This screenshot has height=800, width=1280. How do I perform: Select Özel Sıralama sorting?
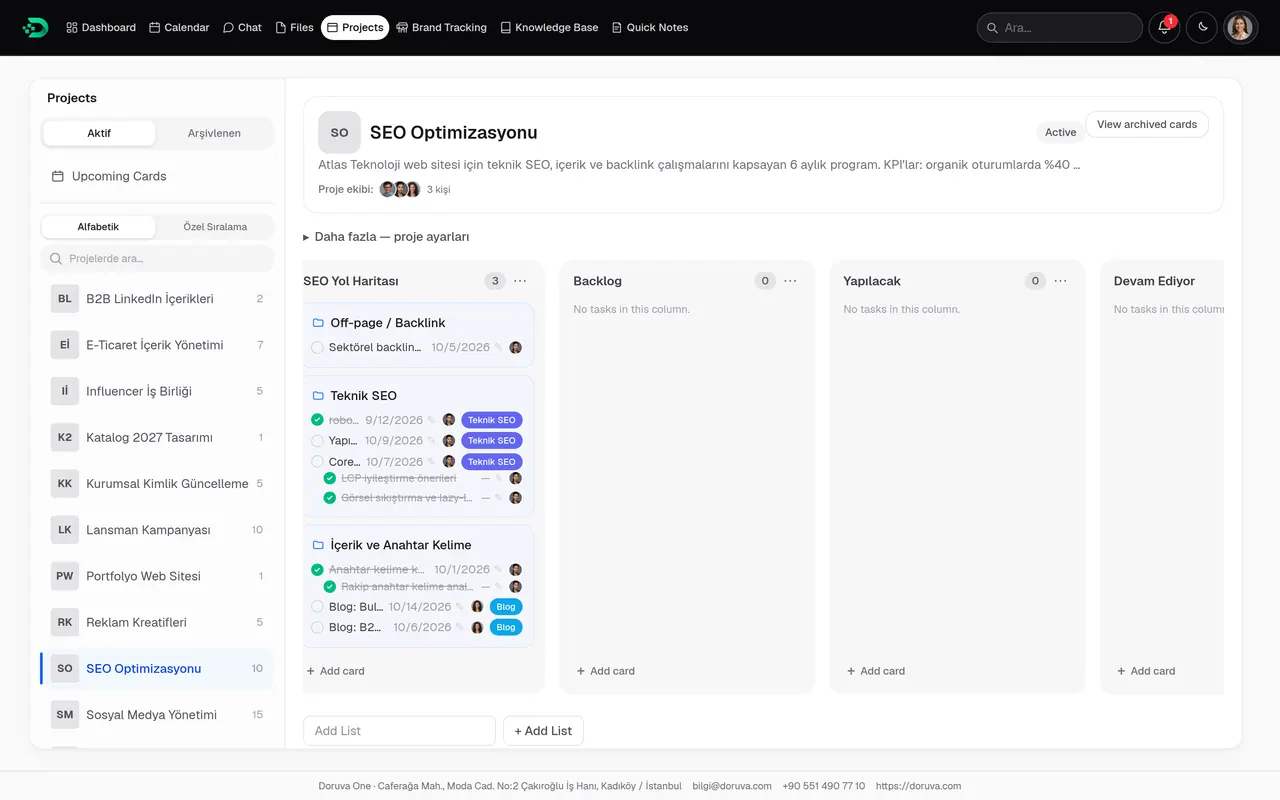(x=215, y=227)
